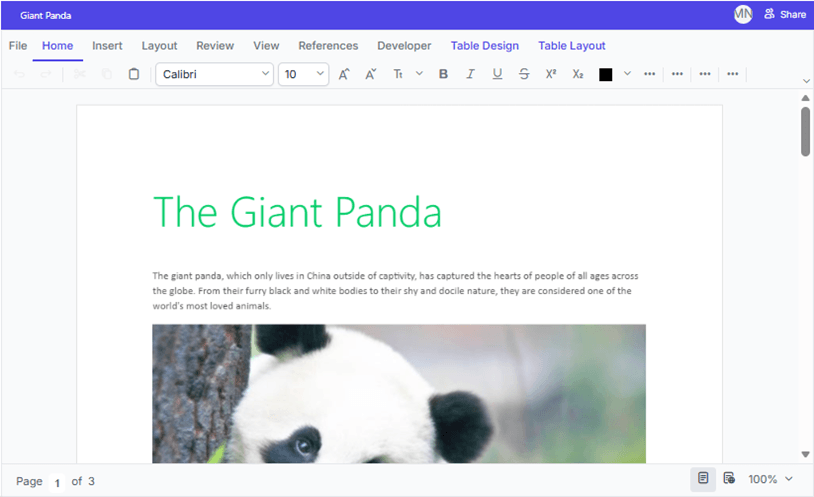This screenshot has width=814, height=497.
Task: Click the page number input field
Action: pos(57,482)
